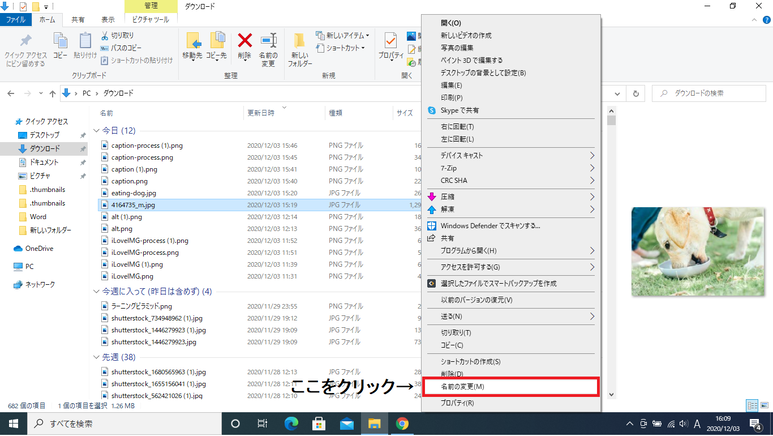
Task: Open the Mail app from the taskbar
Action: pyautogui.click(x=347, y=424)
